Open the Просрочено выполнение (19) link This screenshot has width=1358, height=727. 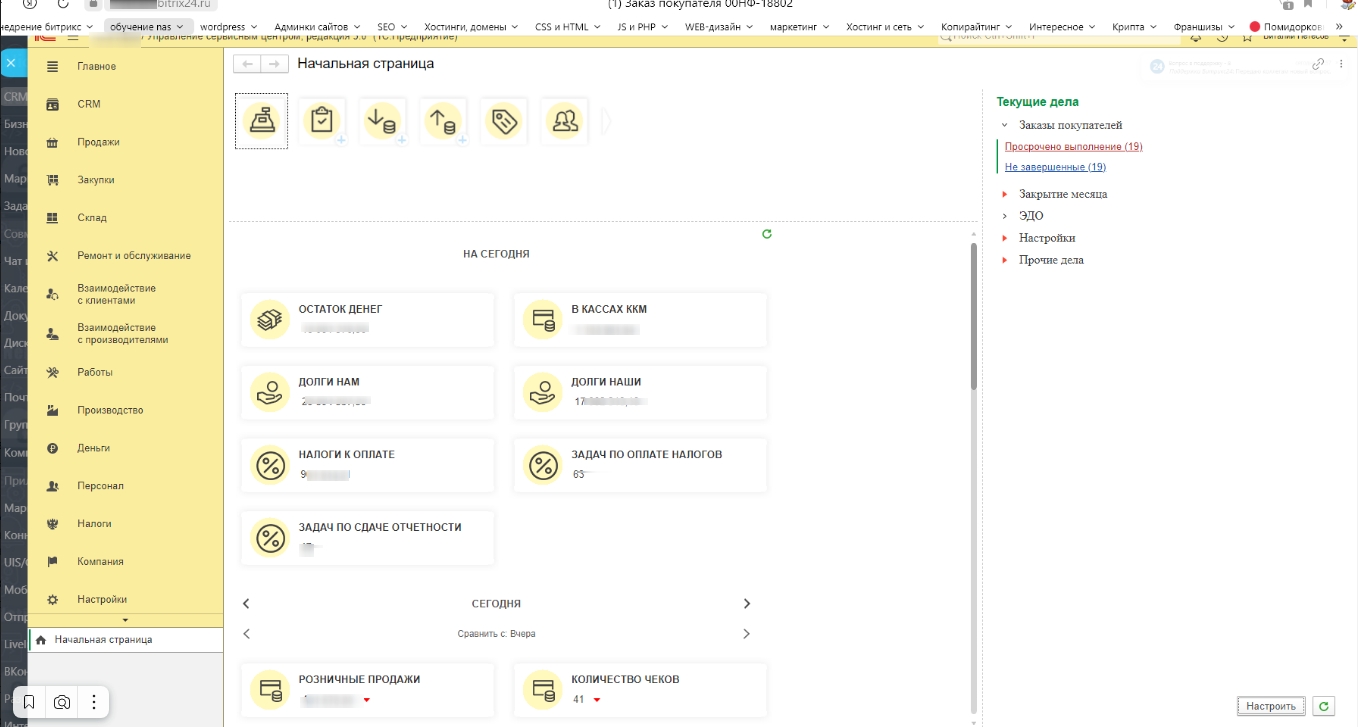[1073, 147]
